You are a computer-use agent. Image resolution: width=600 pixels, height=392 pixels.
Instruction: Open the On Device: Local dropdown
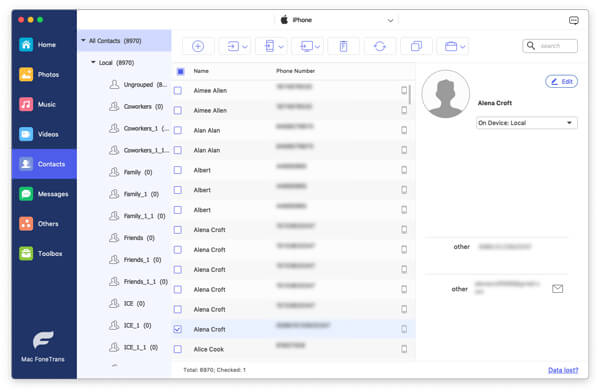click(x=527, y=123)
